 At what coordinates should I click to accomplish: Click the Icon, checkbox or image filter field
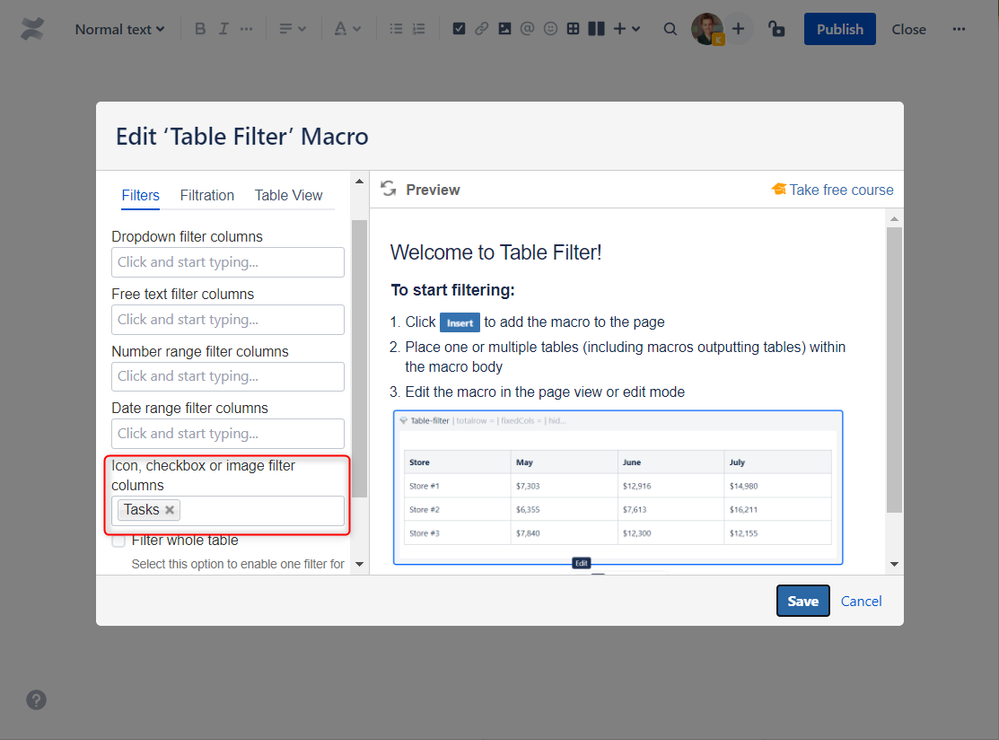pyautogui.click(x=227, y=511)
